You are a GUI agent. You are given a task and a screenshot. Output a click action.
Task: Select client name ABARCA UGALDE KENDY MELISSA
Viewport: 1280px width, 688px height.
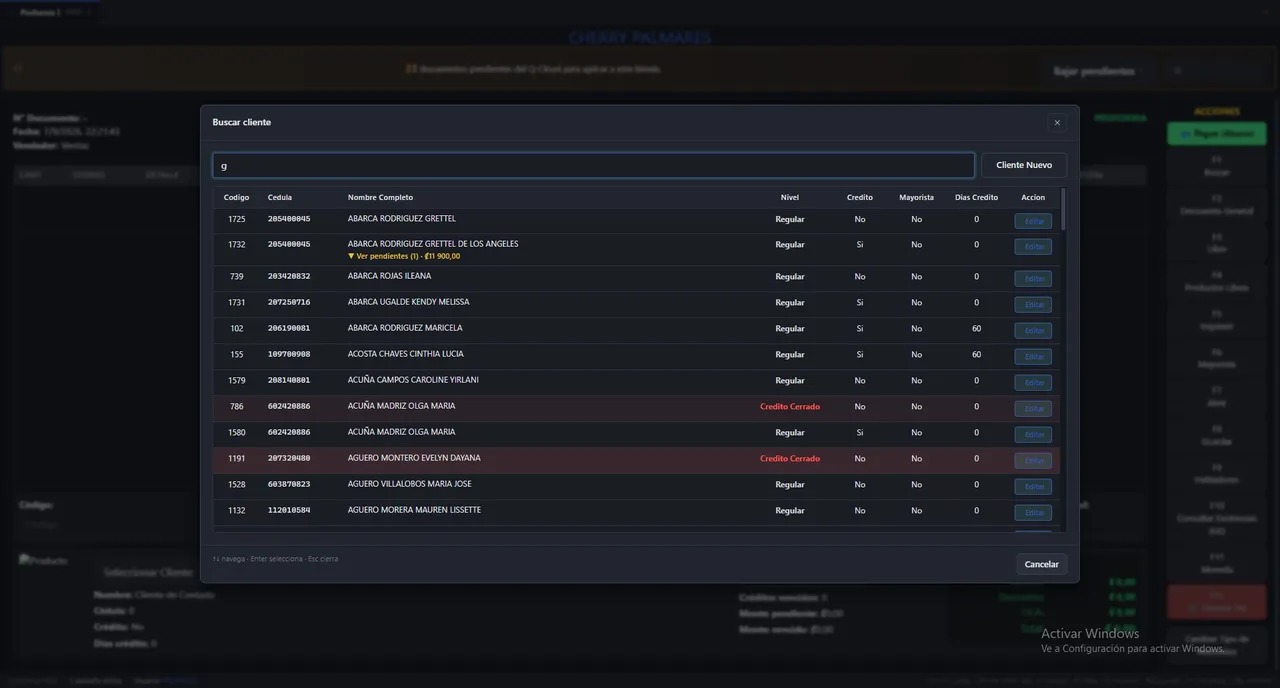tap(408, 302)
